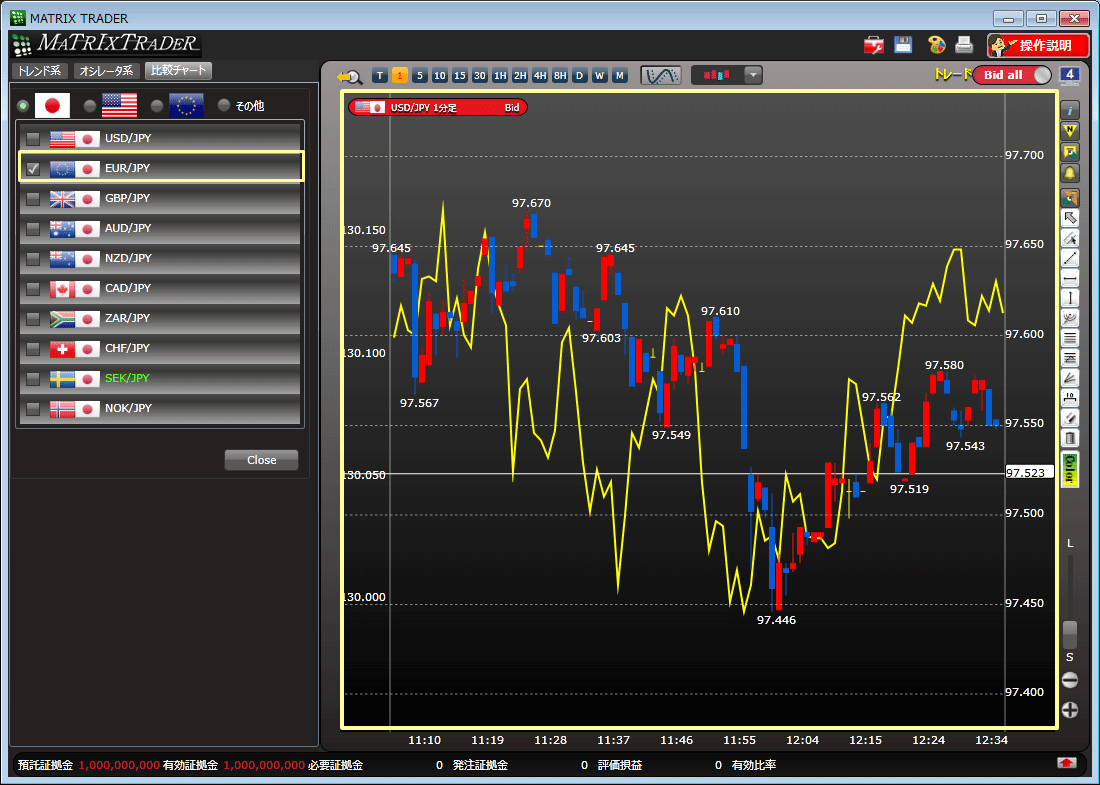This screenshot has width=1100, height=785.
Task: Click the trash can delete icon
Action: click(1069, 439)
